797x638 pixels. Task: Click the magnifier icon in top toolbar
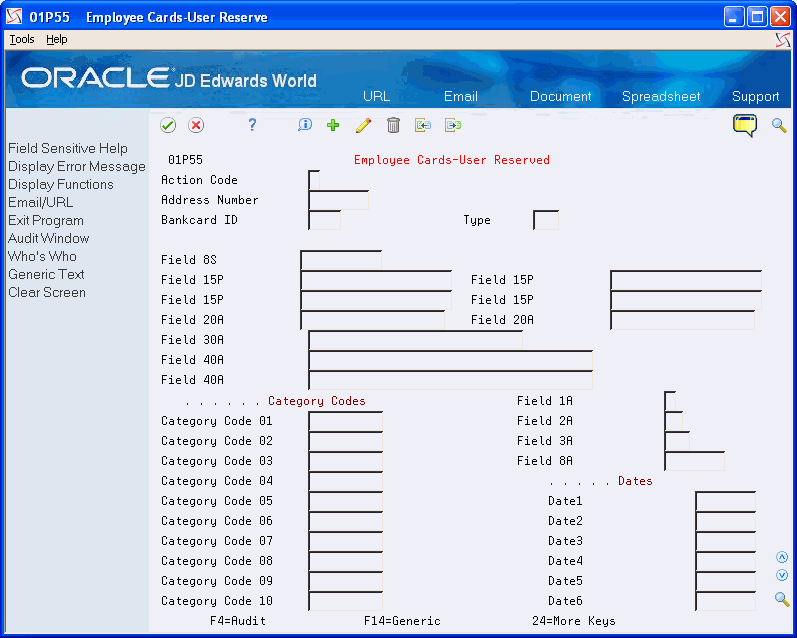tap(779, 125)
